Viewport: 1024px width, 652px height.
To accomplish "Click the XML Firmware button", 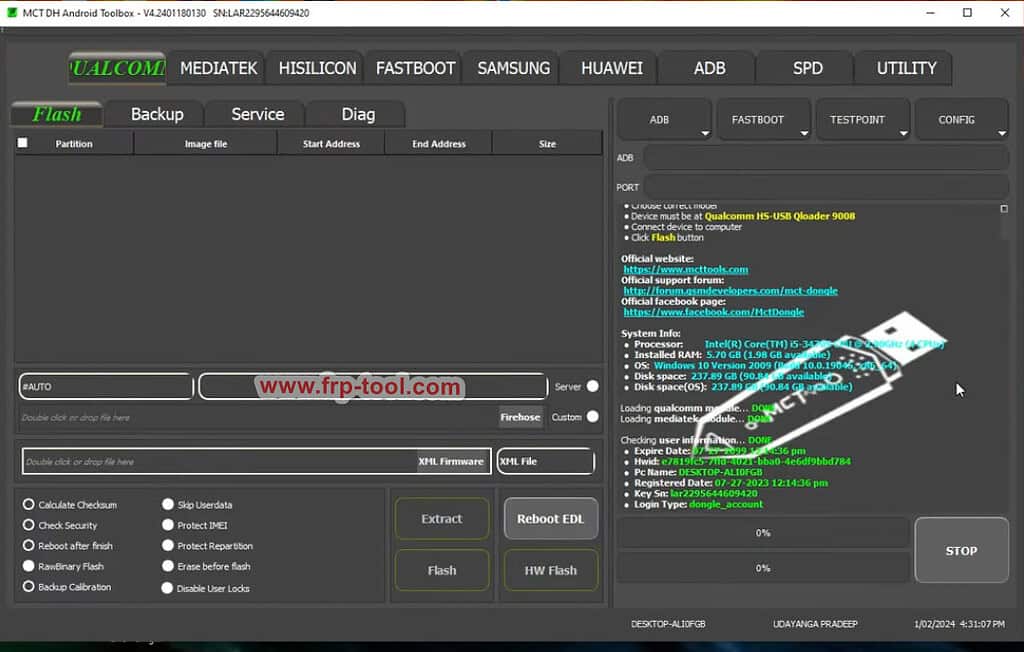I will coord(451,461).
